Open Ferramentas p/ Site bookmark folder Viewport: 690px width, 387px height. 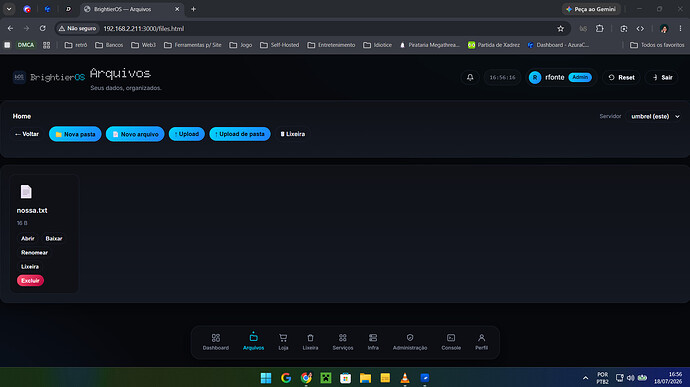192,45
